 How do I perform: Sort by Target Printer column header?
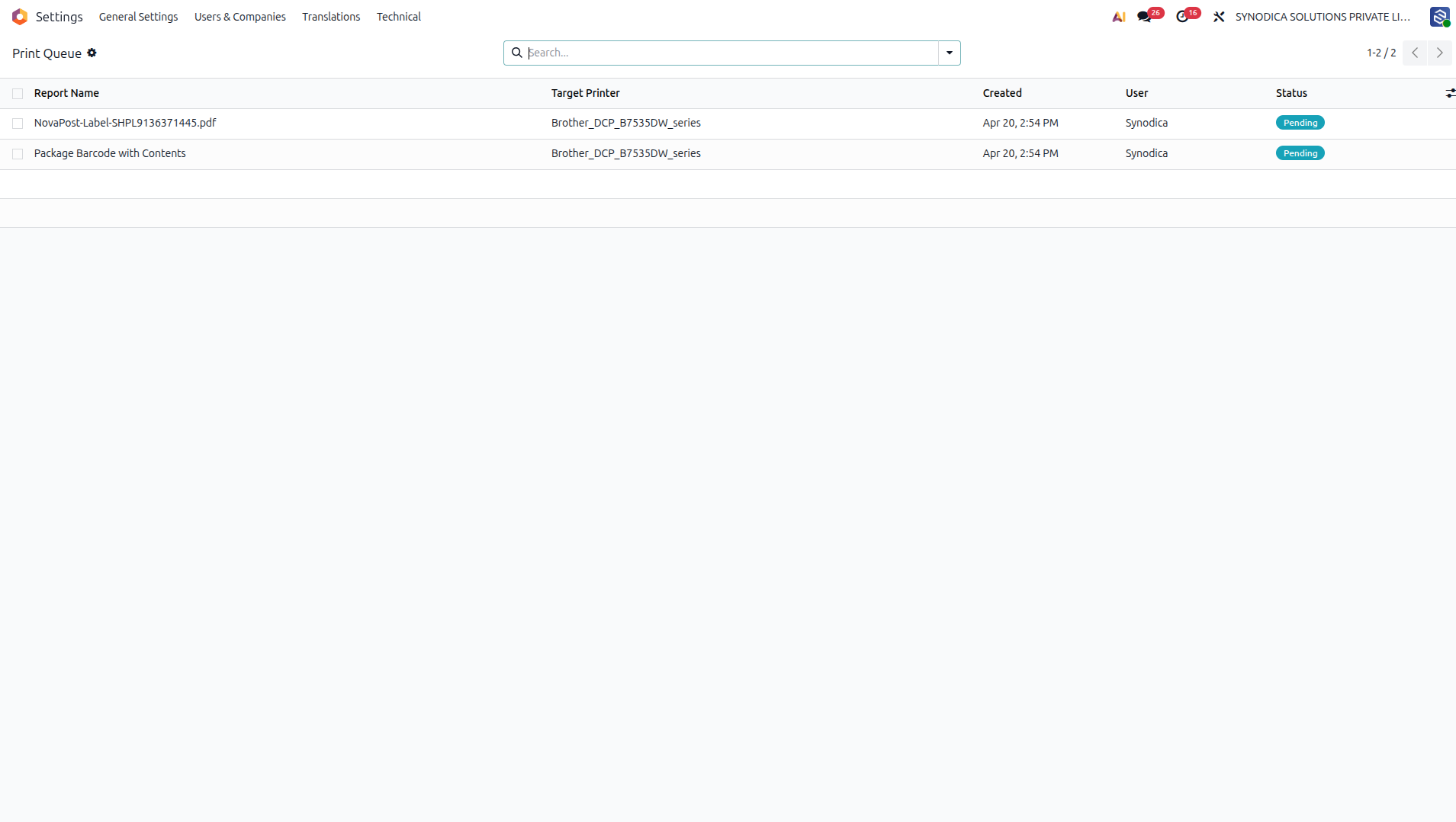pyautogui.click(x=585, y=93)
